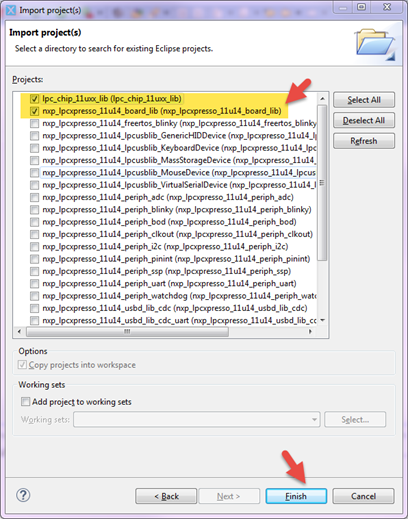Check the periph_watchdog project checkbox
The height and width of the screenshot is (519, 408).
[x=34, y=296]
